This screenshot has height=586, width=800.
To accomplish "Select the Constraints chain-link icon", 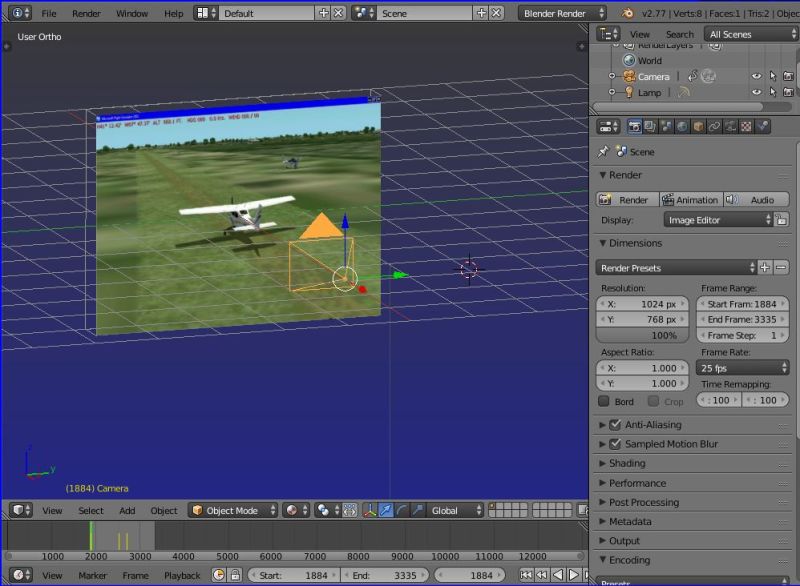I will click(x=714, y=127).
